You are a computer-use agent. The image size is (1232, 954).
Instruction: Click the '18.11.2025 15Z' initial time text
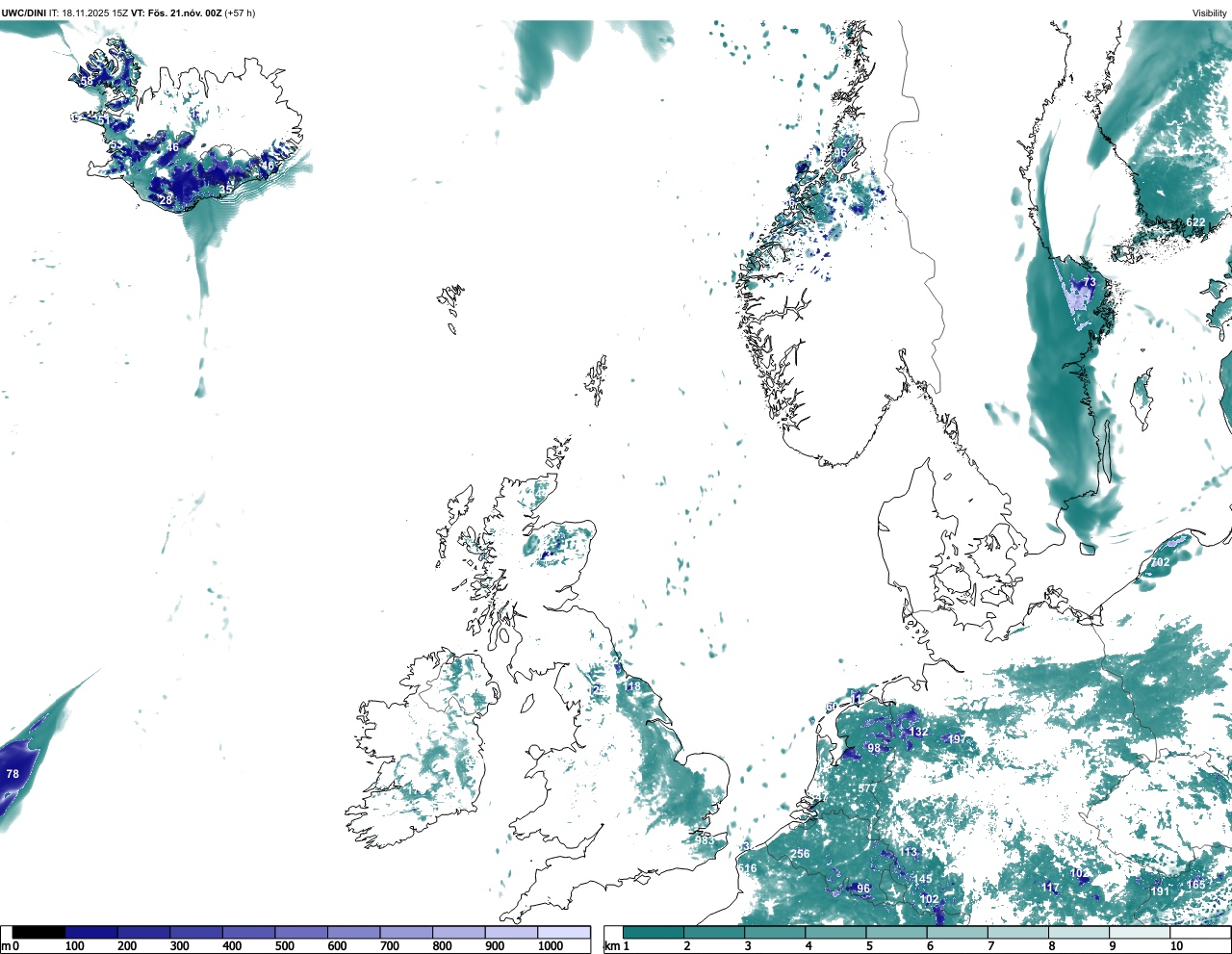95,13
